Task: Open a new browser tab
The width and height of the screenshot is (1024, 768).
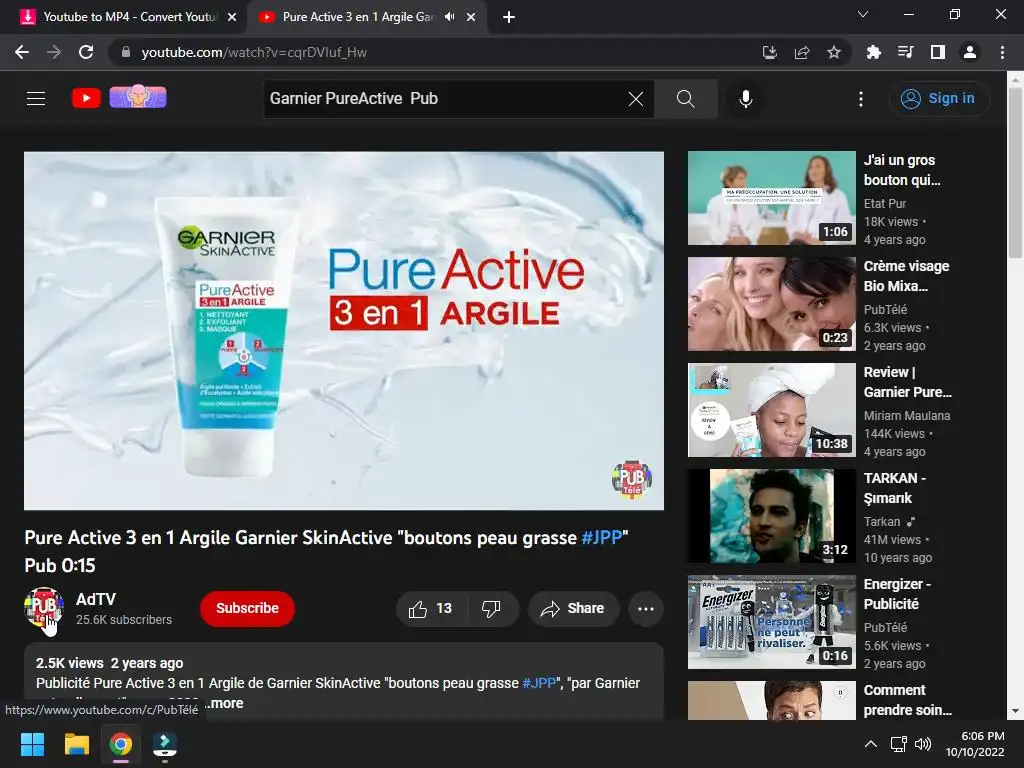Action: [x=509, y=17]
